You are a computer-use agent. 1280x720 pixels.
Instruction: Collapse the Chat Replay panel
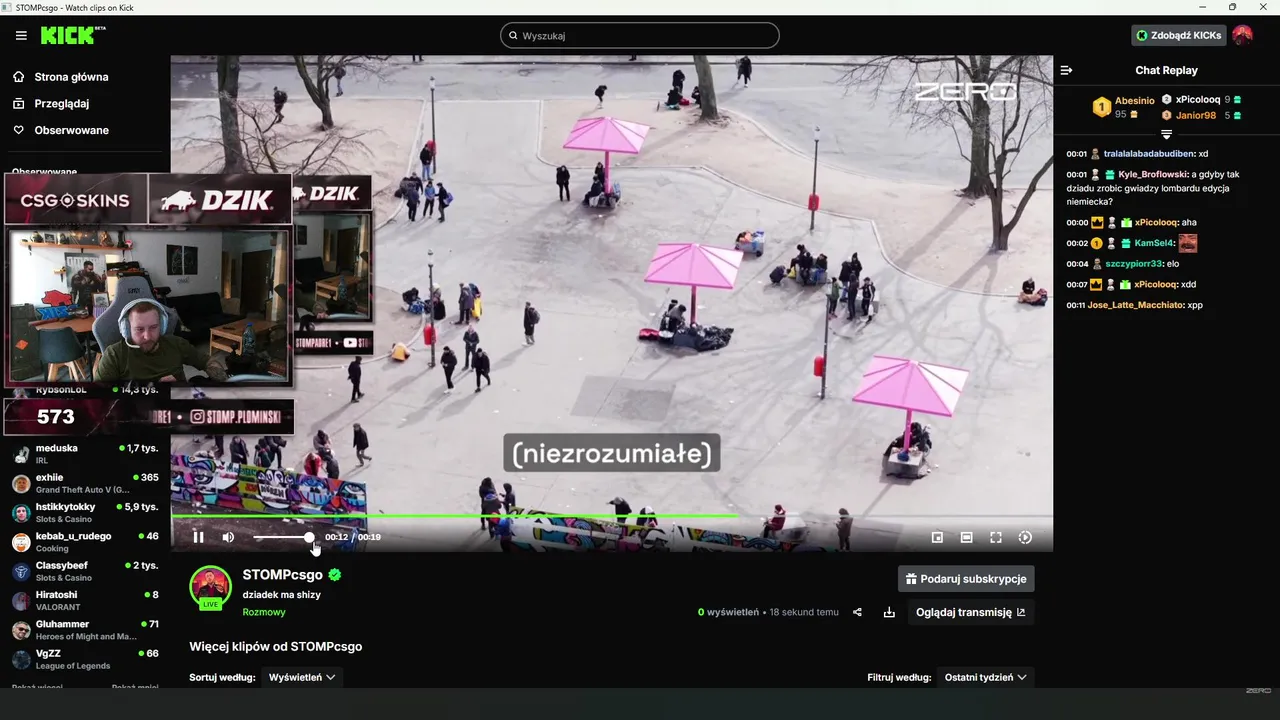1066,71
